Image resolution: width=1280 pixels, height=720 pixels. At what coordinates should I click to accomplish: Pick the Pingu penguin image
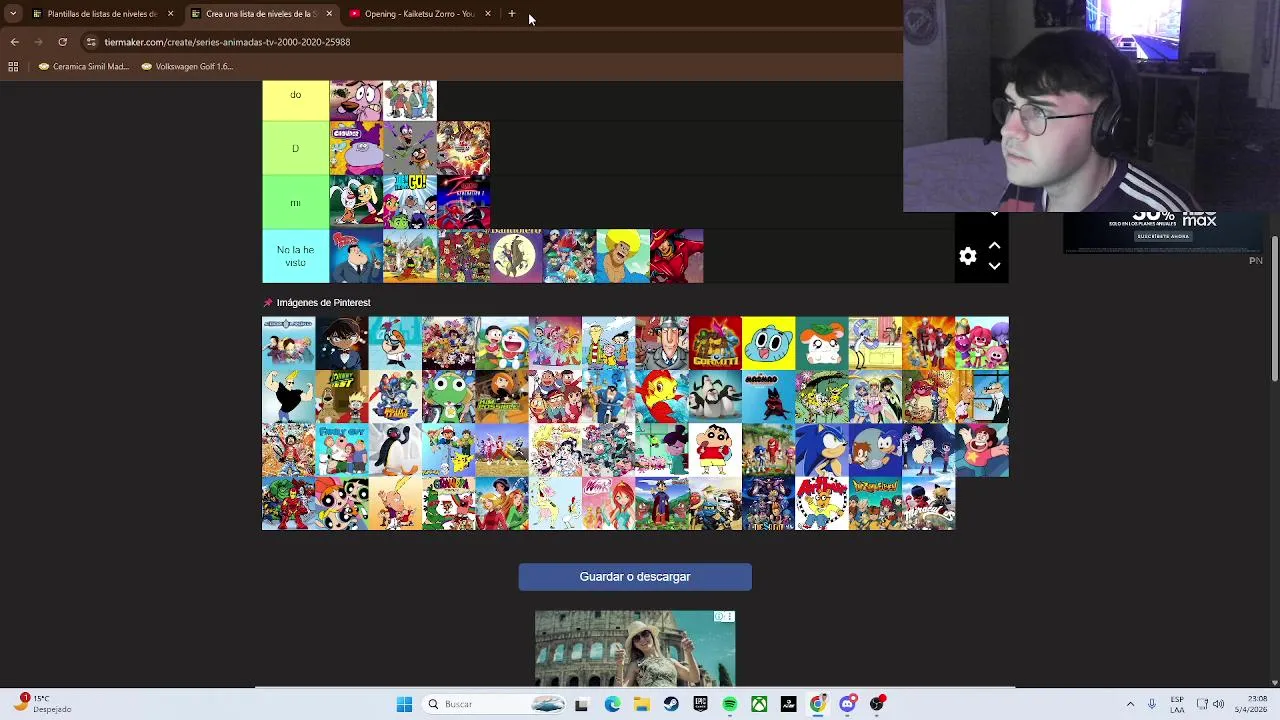click(x=395, y=450)
